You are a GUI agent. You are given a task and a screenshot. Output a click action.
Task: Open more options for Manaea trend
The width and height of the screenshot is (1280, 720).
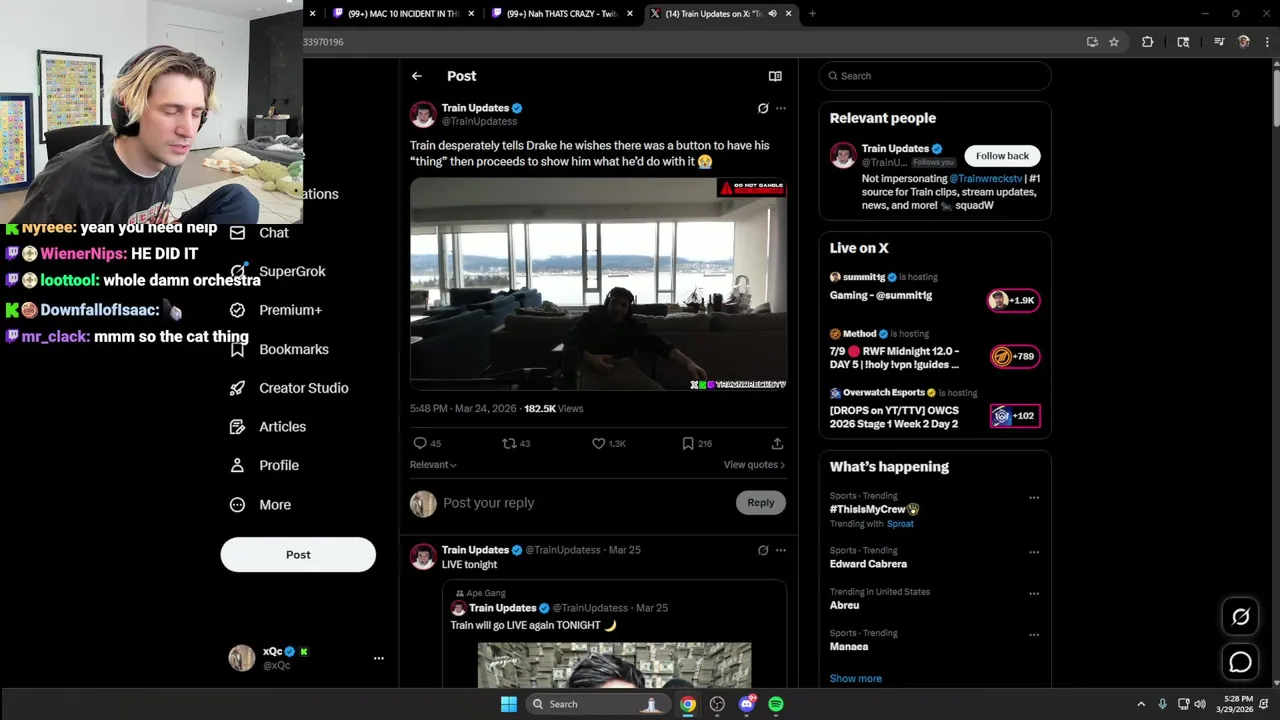1034,634
